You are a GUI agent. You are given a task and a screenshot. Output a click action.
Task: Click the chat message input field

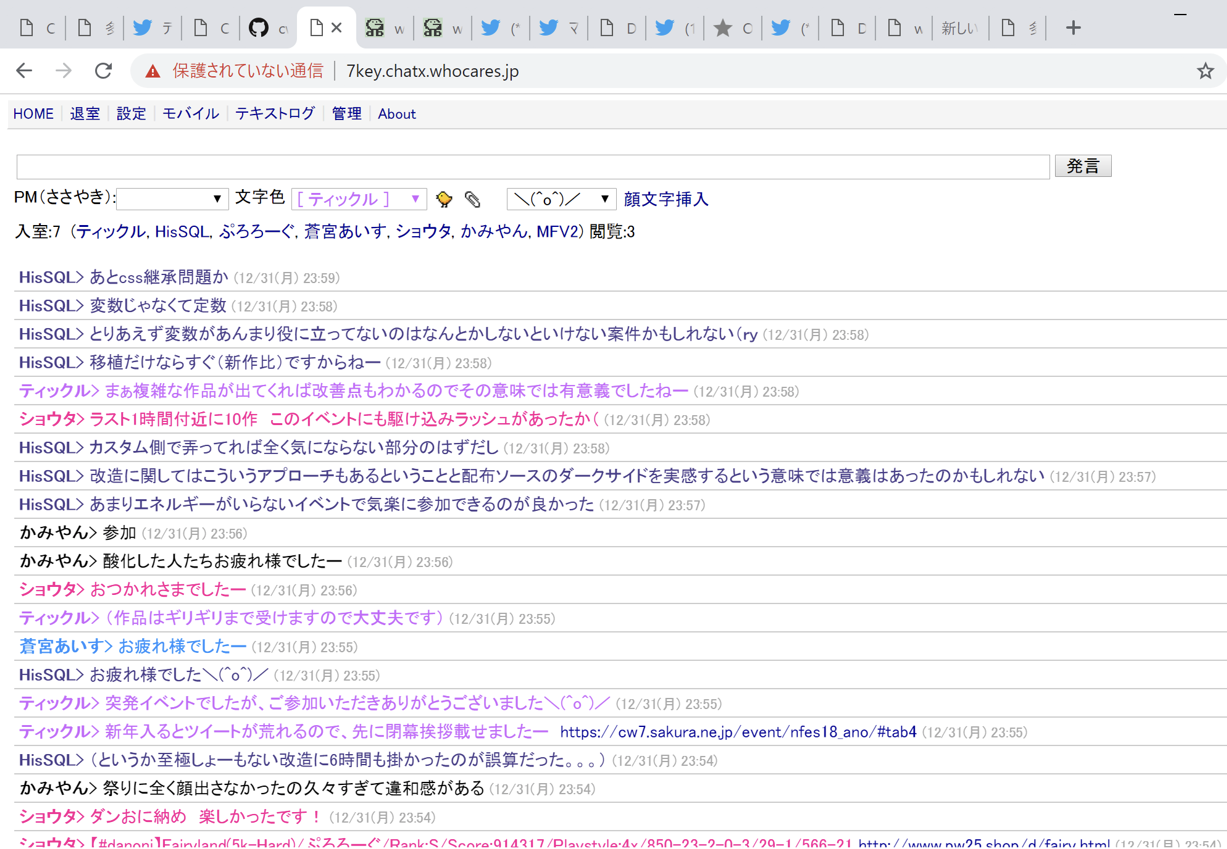coord(533,166)
